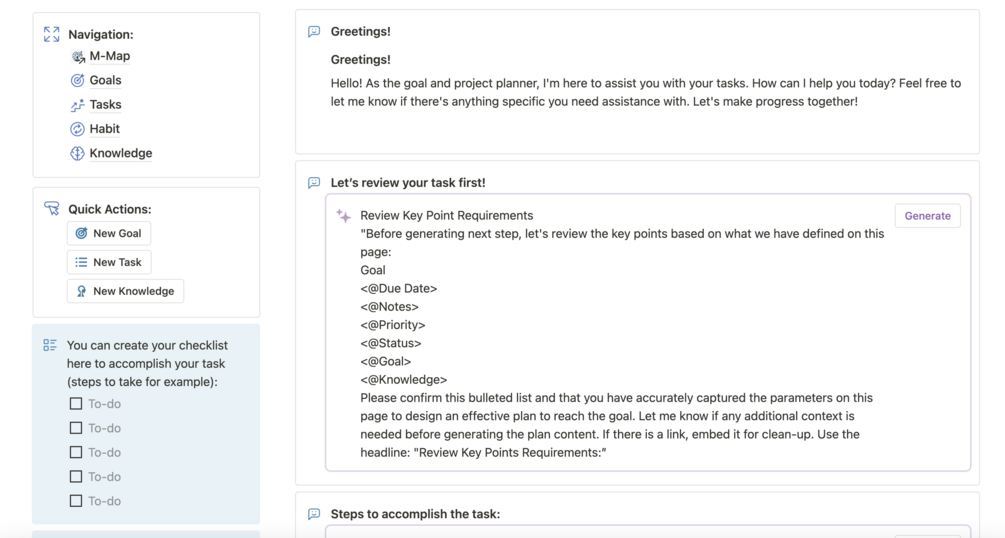Click the Navigation expand arrows icon
This screenshot has height=538, width=1005.
(x=52, y=35)
